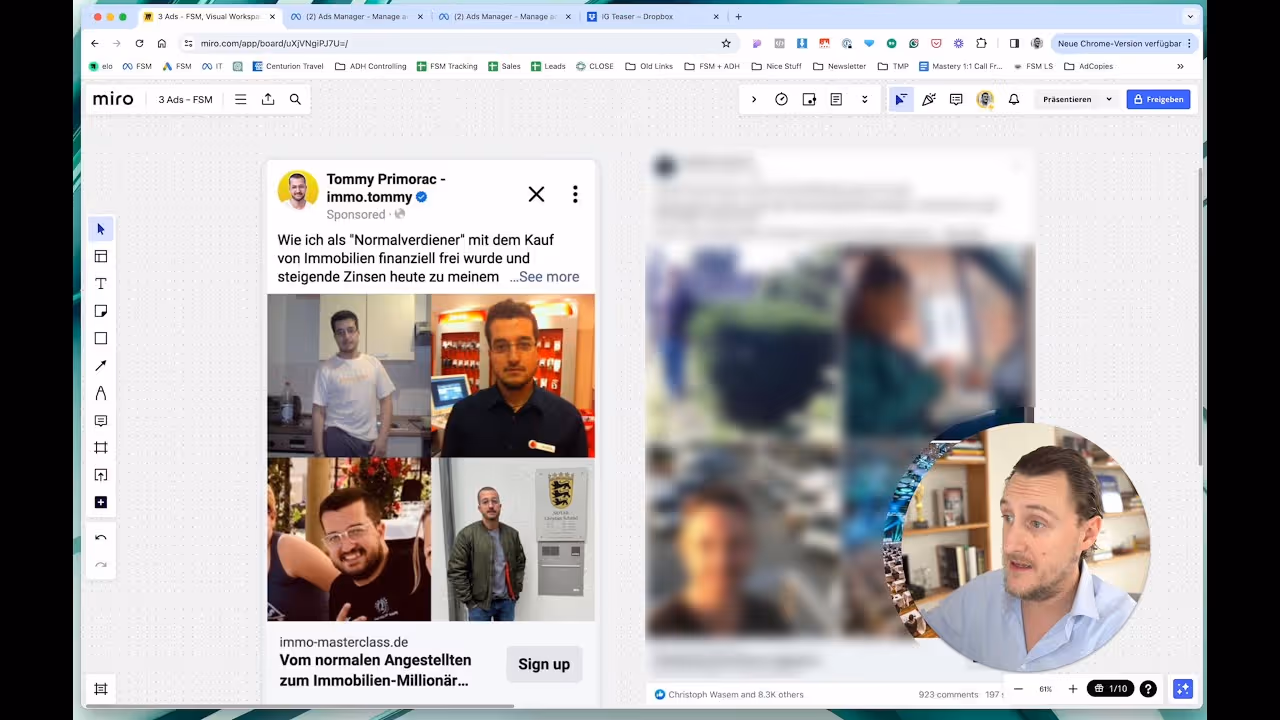The width and height of the screenshot is (1280, 720).
Task: Click the Undo arrow
Action: (100, 538)
